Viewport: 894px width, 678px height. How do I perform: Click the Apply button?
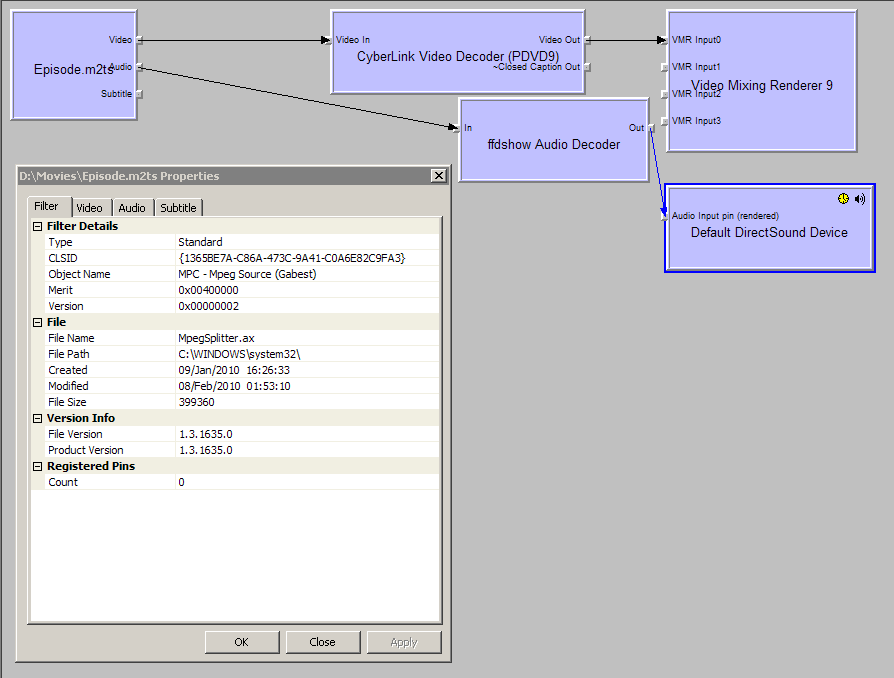(404, 642)
